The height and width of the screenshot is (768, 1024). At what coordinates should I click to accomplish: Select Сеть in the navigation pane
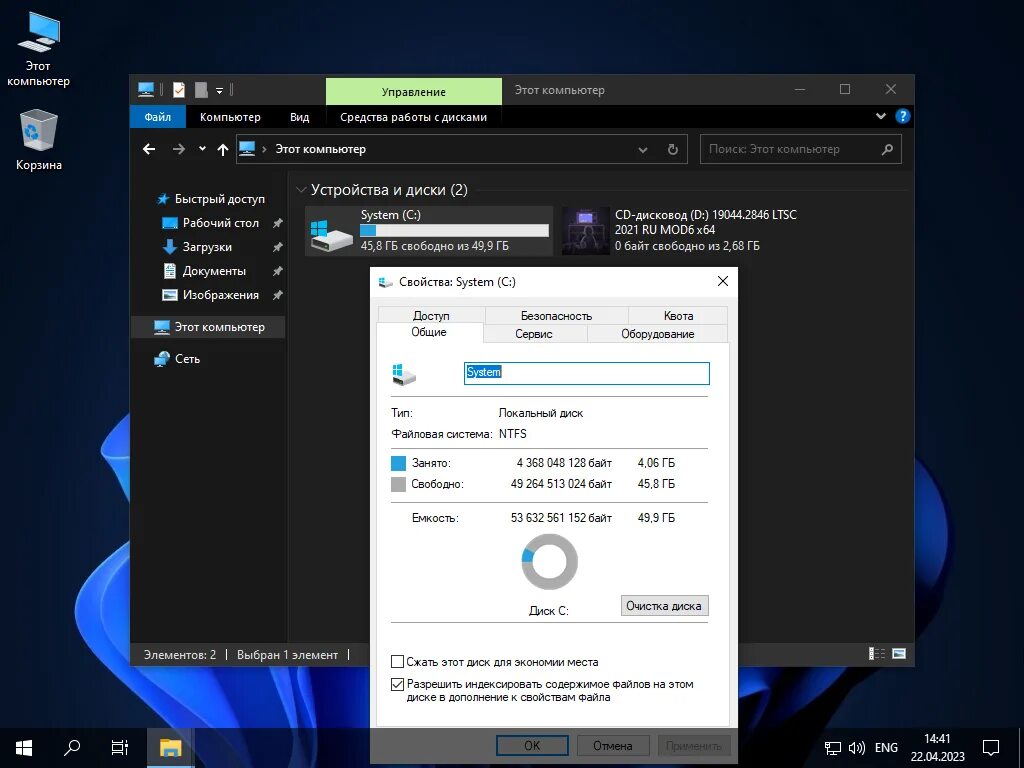click(187, 359)
